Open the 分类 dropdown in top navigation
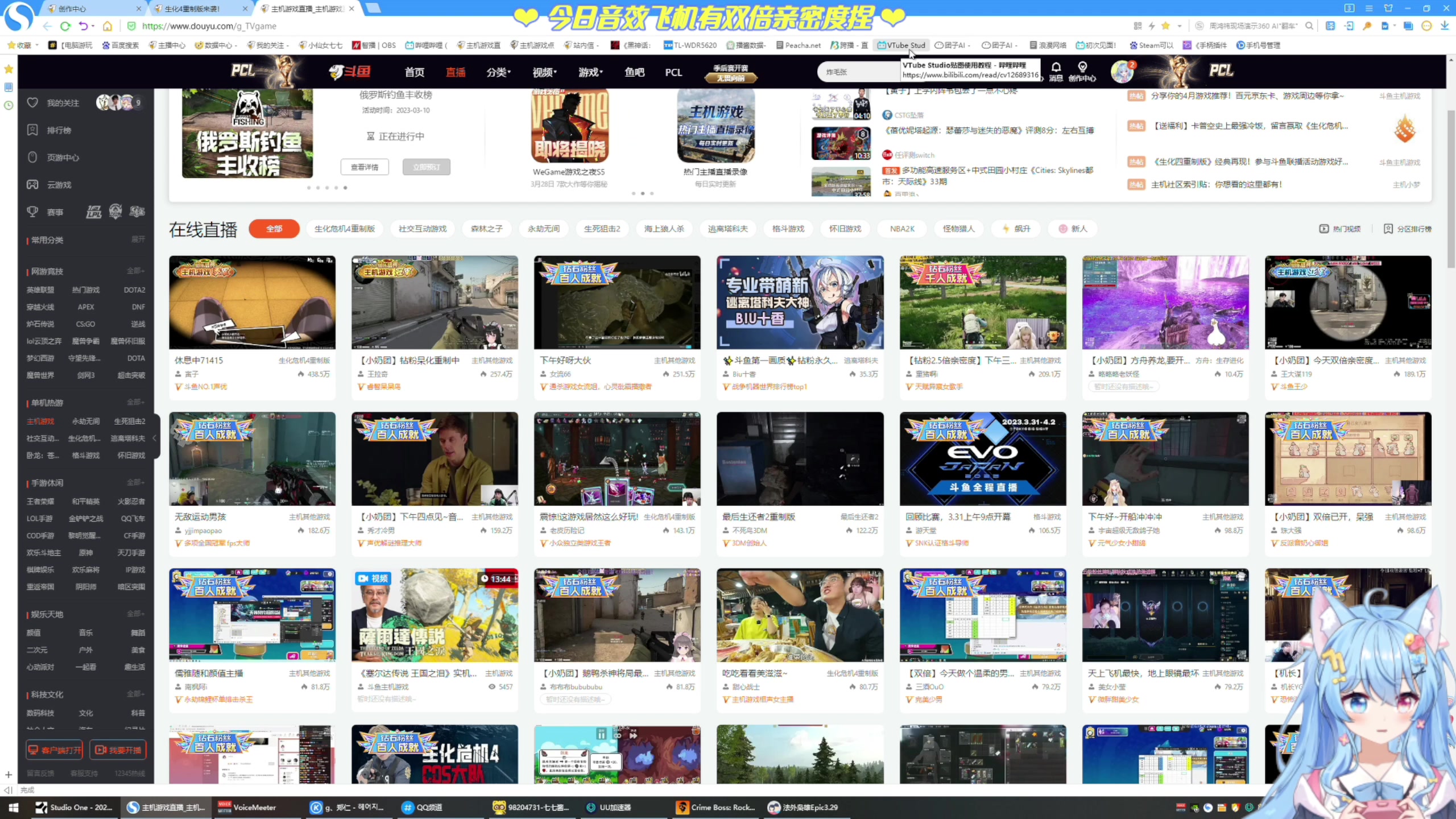The height and width of the screenshot is (819, 1456). (x=498, y=72)
